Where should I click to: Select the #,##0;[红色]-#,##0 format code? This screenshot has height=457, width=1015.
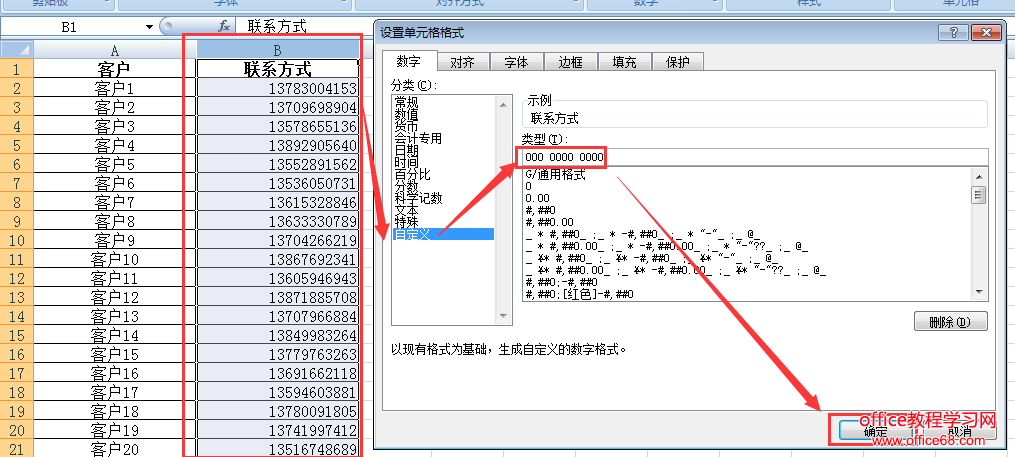(x=579, y=294)
